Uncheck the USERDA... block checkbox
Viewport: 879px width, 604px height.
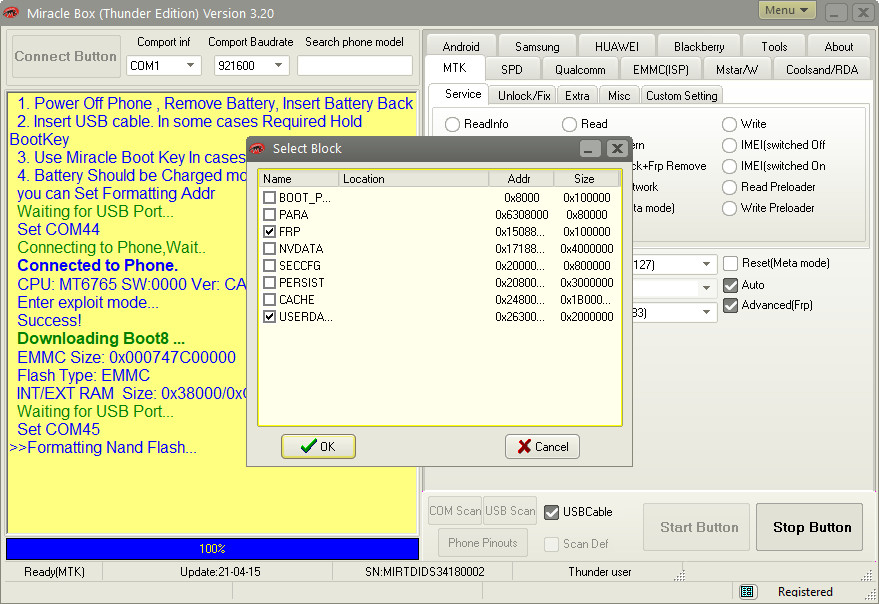(x=270, y=317)
